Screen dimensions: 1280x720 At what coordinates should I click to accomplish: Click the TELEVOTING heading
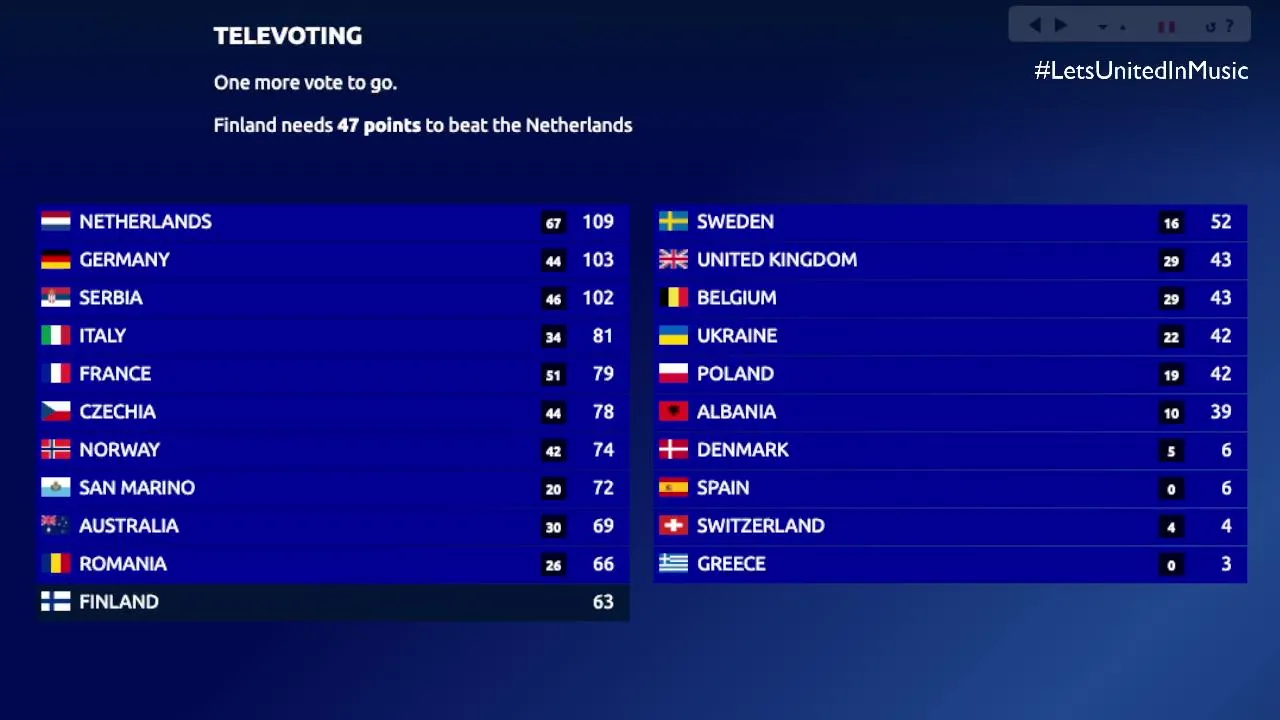click(288, 36)
